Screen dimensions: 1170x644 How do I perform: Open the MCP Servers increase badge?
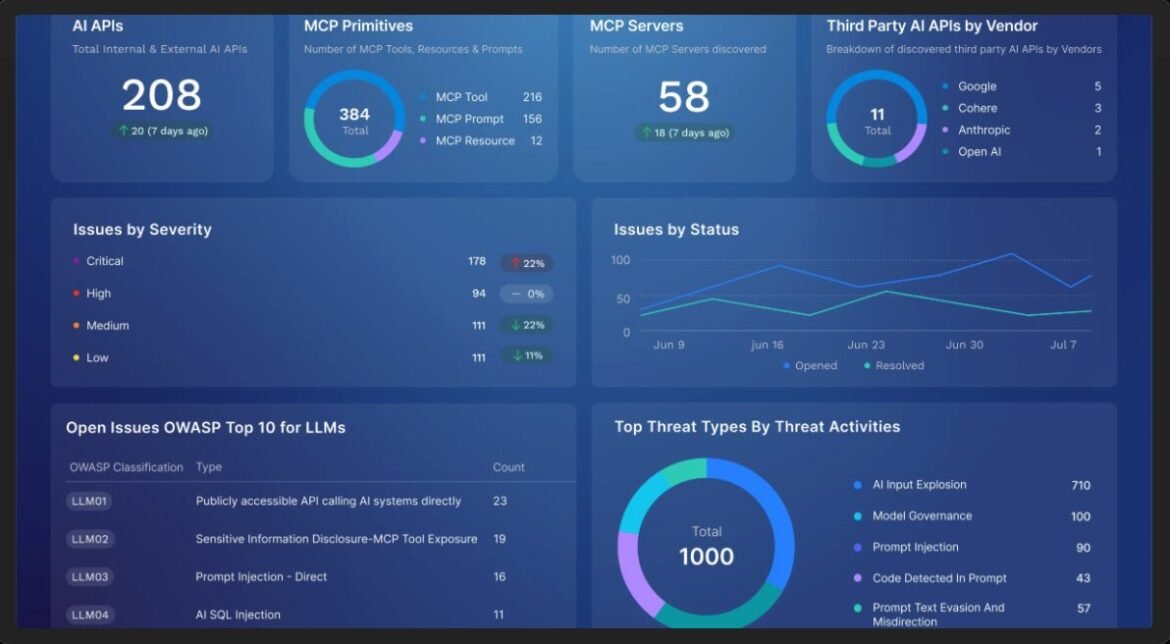pyautogui.click(x=686, y=131)
